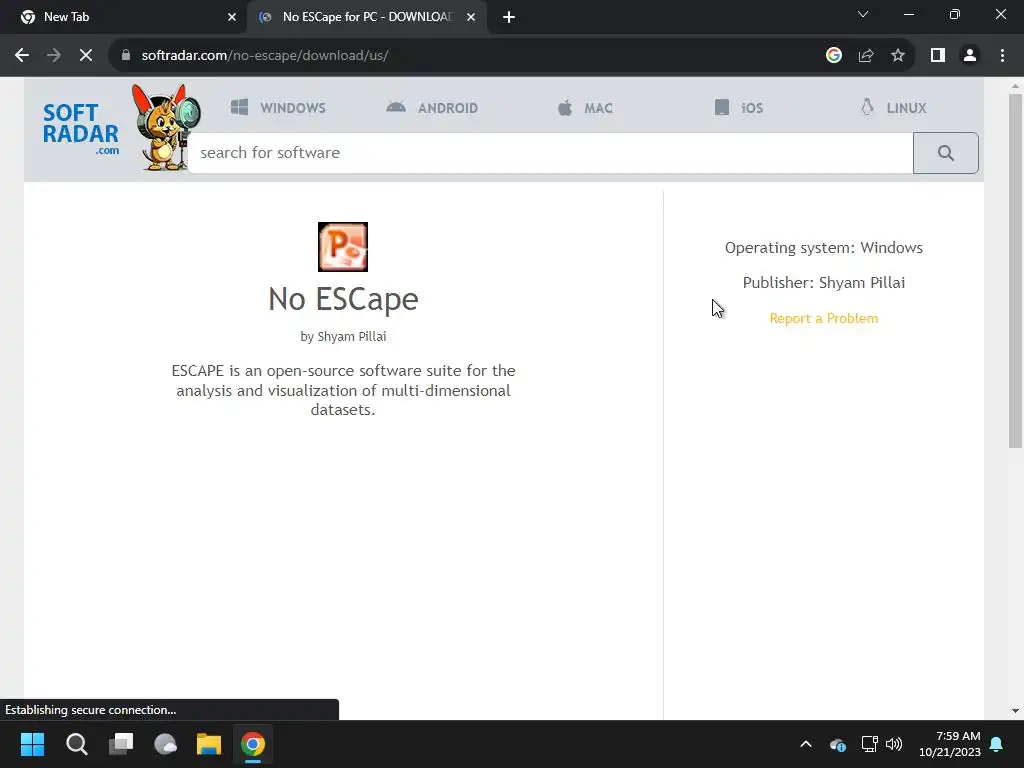
Task: Open taskbar Search
Action: tap(76, 744)
